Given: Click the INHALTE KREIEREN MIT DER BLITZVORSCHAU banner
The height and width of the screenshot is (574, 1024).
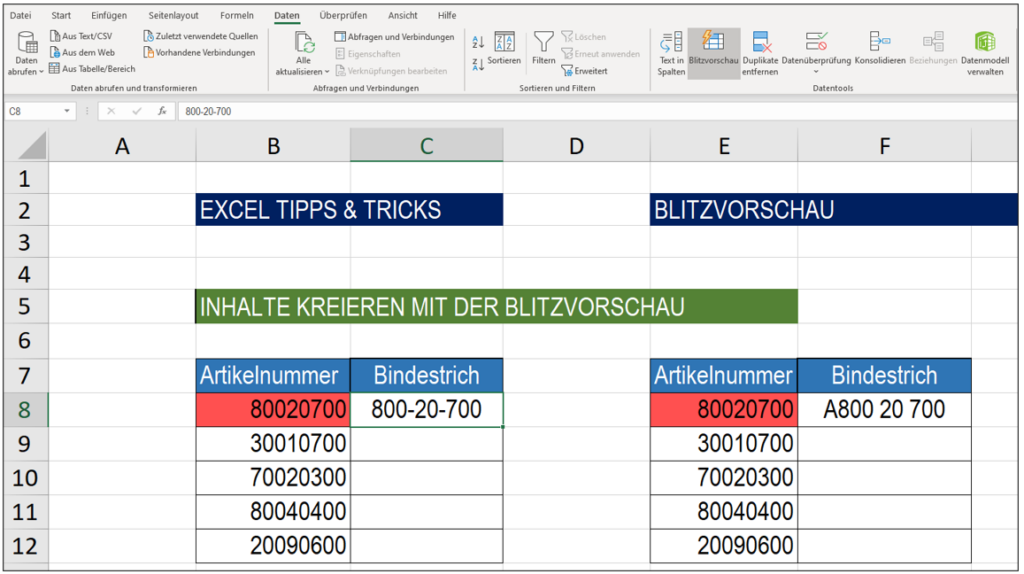Looking at the screenshot, I should coord(496,306).
